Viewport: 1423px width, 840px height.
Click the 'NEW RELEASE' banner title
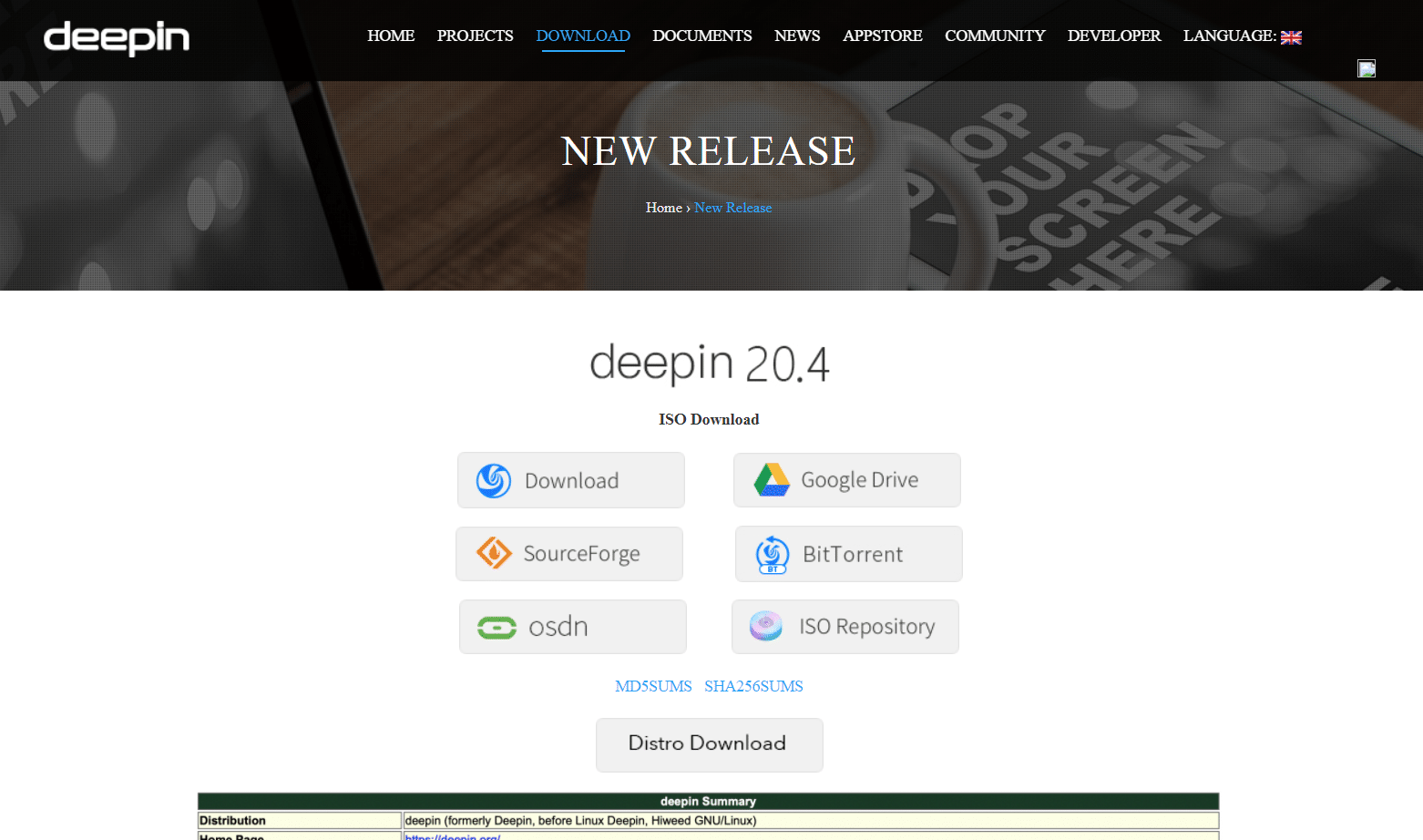tap(709, 151)
